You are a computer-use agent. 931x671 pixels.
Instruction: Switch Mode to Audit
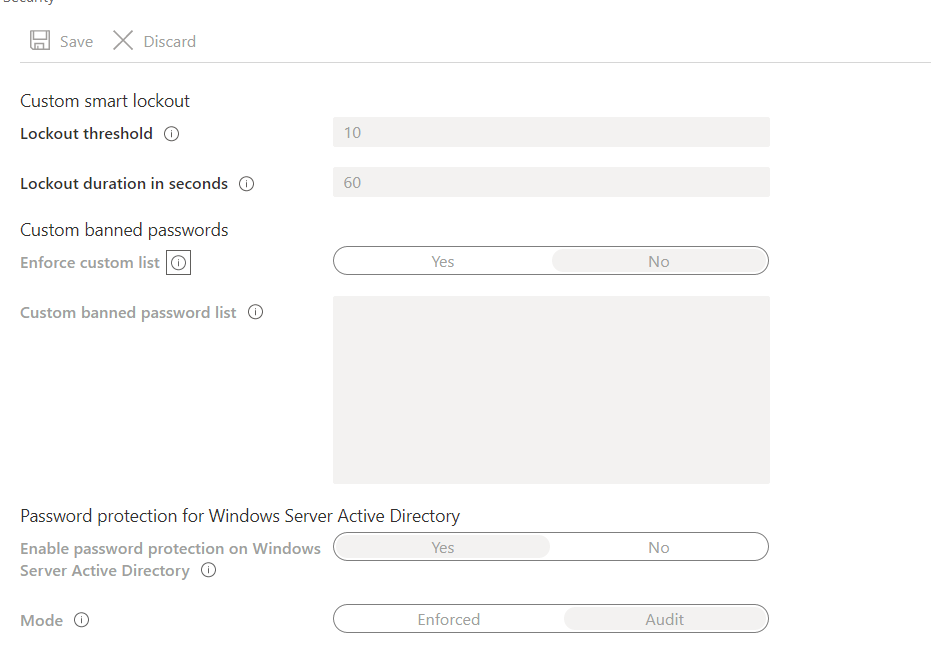(x=664, y=620)
